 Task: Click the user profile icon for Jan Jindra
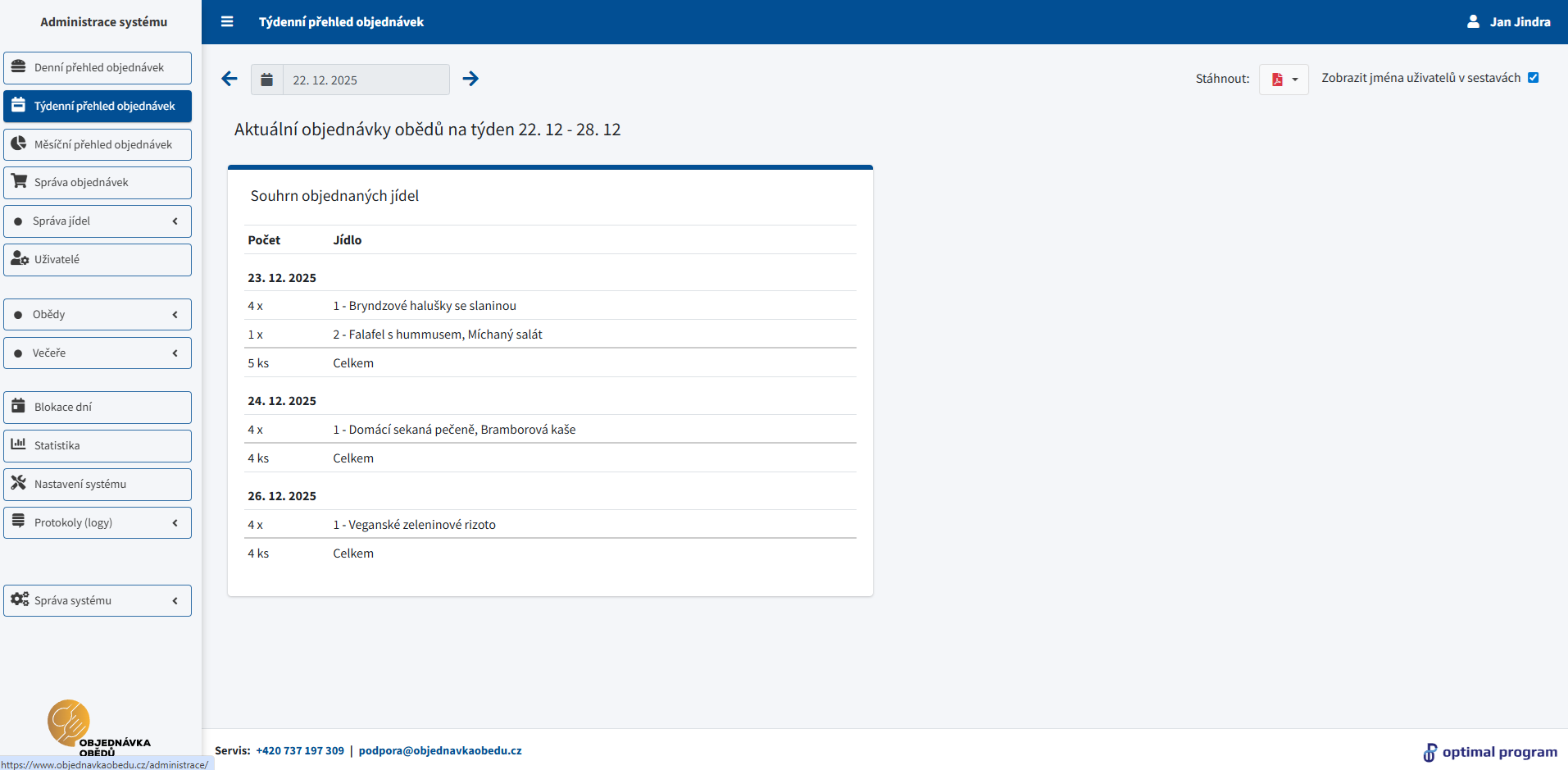pos(1473,22)
